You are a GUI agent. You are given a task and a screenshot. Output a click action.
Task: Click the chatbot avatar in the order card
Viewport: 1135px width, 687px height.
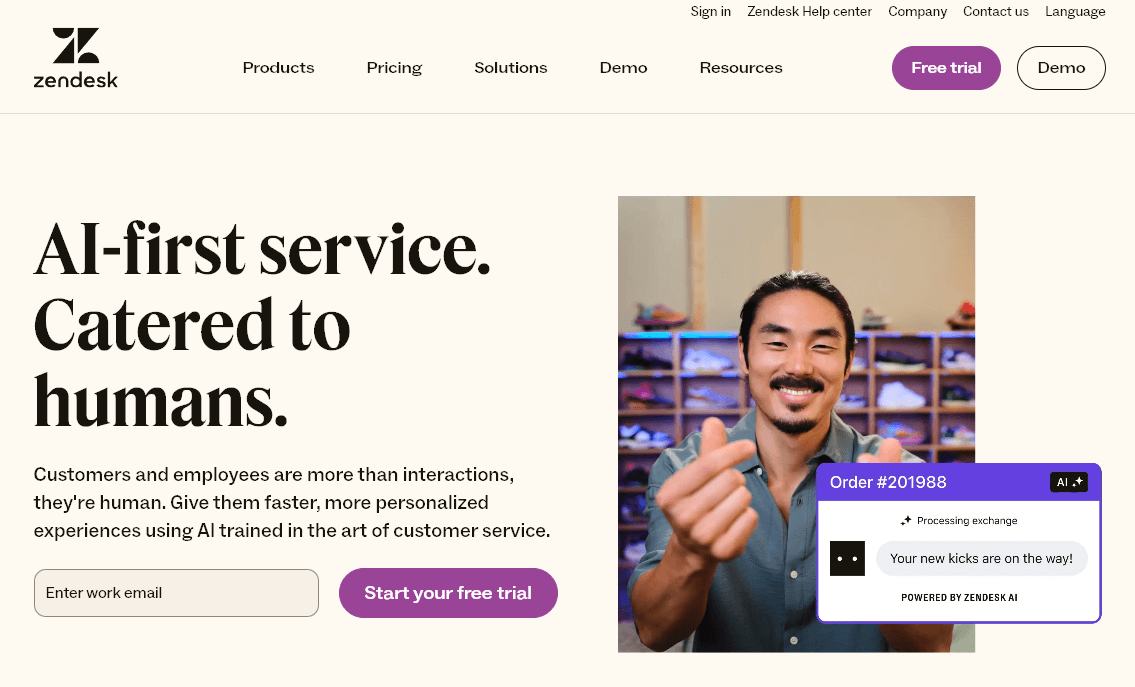(x=847, y=558)
